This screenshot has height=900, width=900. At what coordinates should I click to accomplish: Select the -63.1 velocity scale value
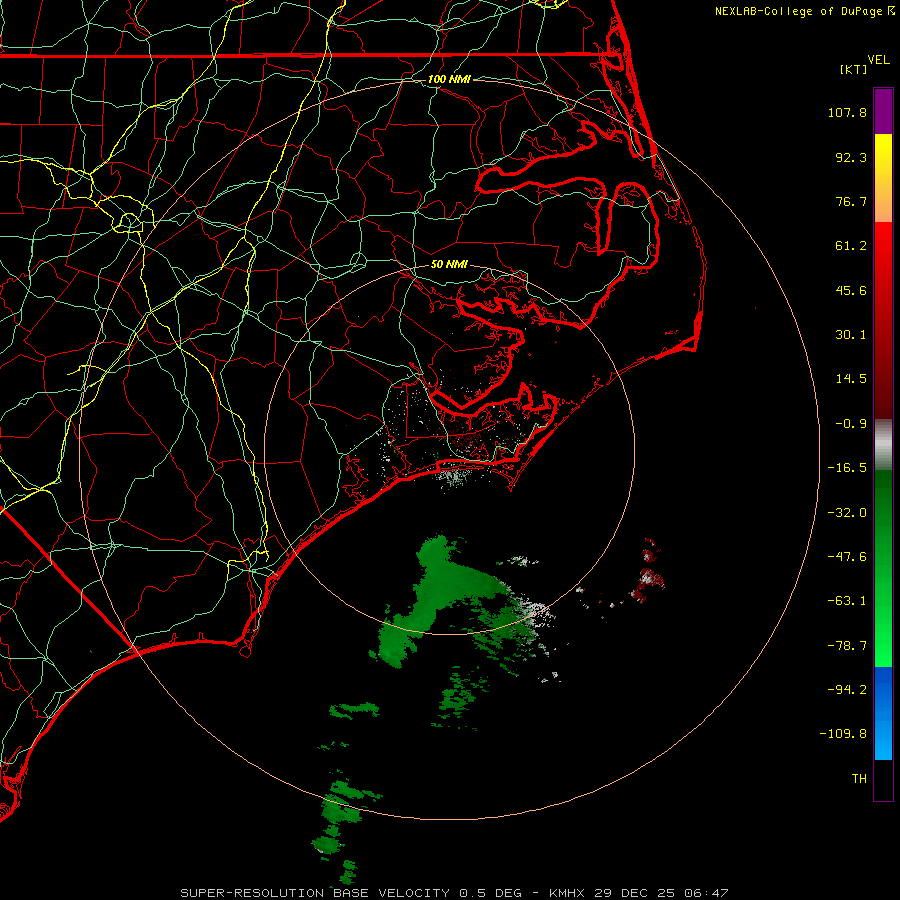pyautogui.click(x=847, y=601)
